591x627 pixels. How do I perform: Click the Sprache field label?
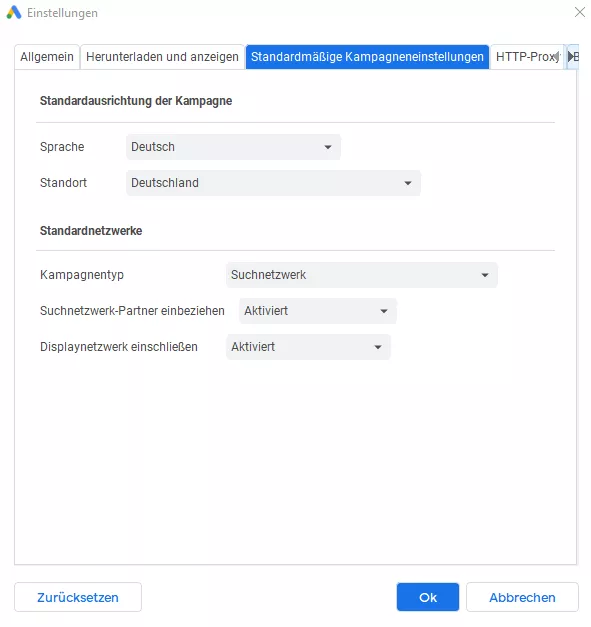62,147
